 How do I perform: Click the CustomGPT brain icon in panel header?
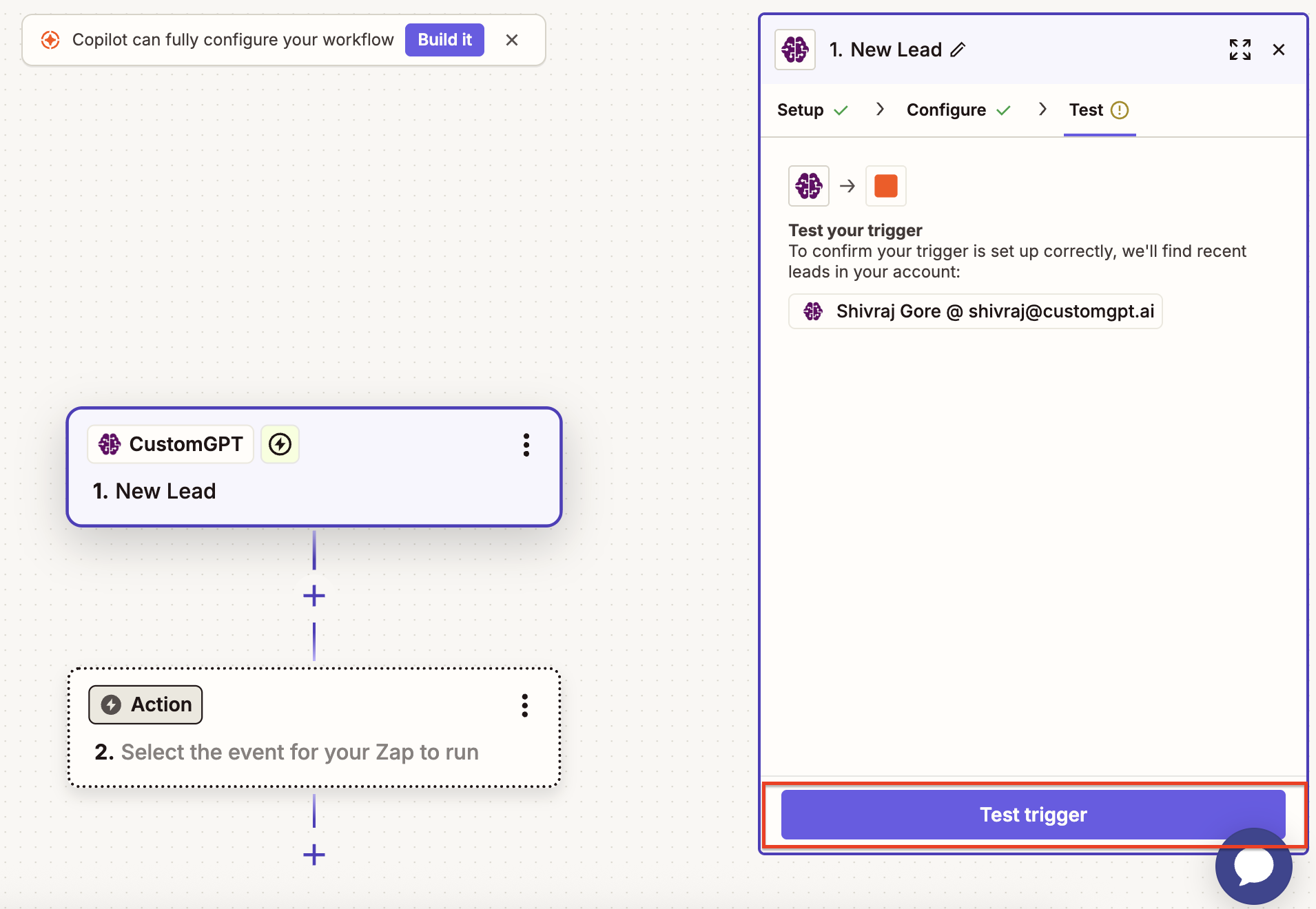[x=795, y=50]
